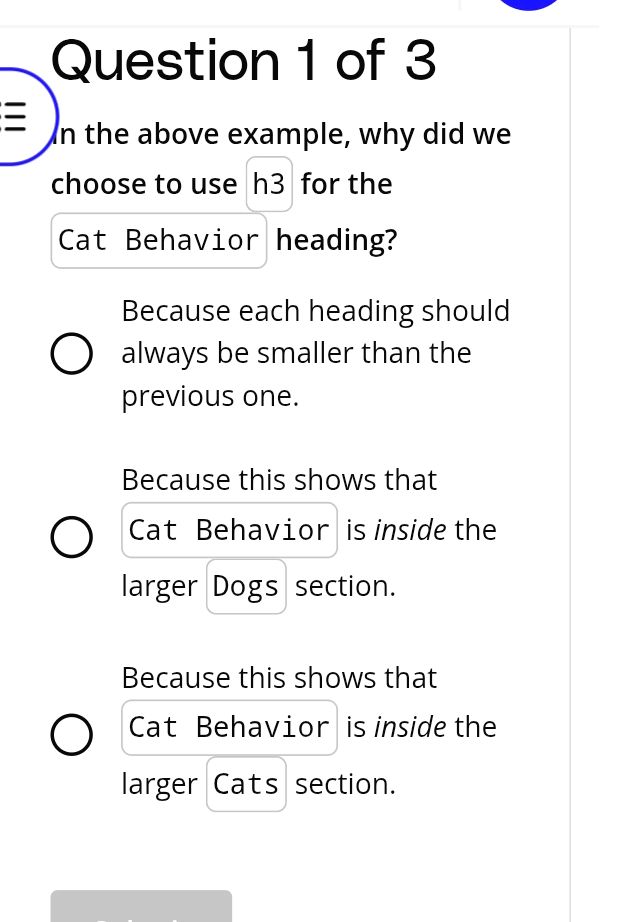Open the hamburger menu icon
618x922 pixels.
(x=14, y=114)
